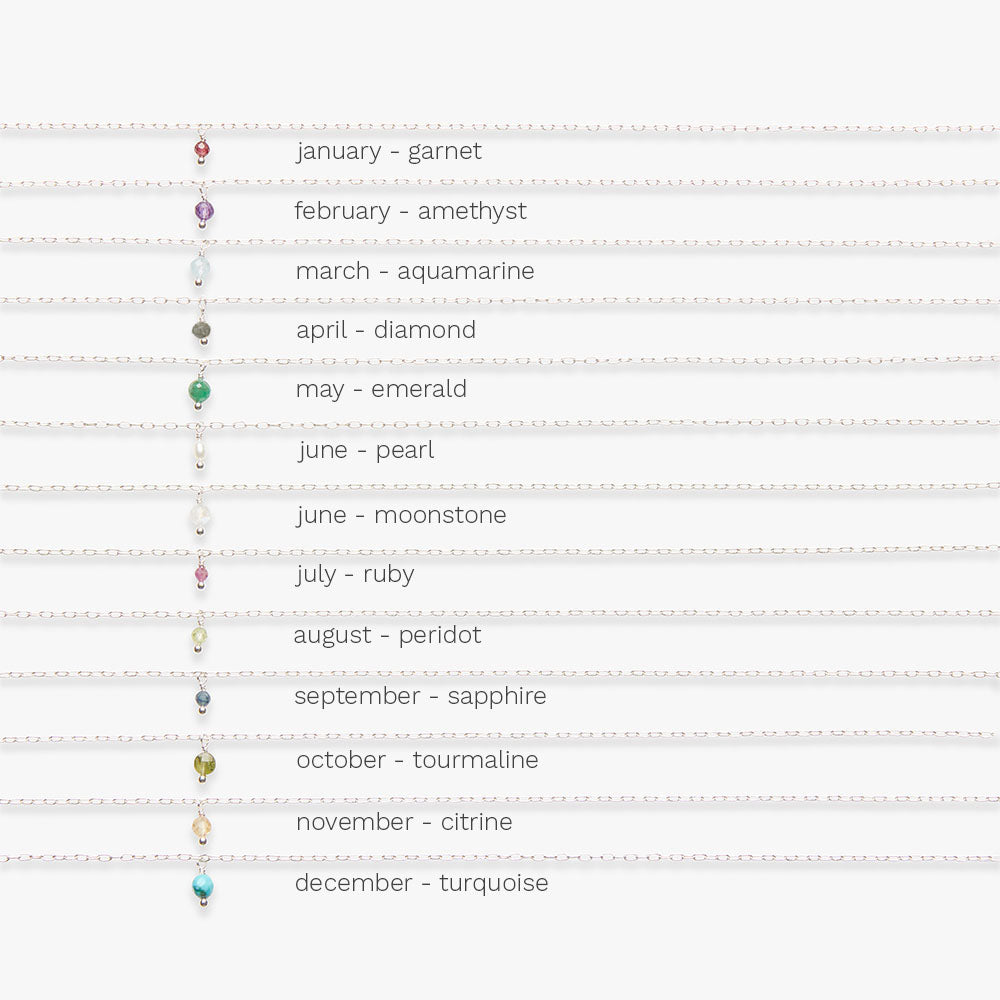Click the "december - turquoise" label
This screenshot has height=1000, width=1000.
coord(421,884)
